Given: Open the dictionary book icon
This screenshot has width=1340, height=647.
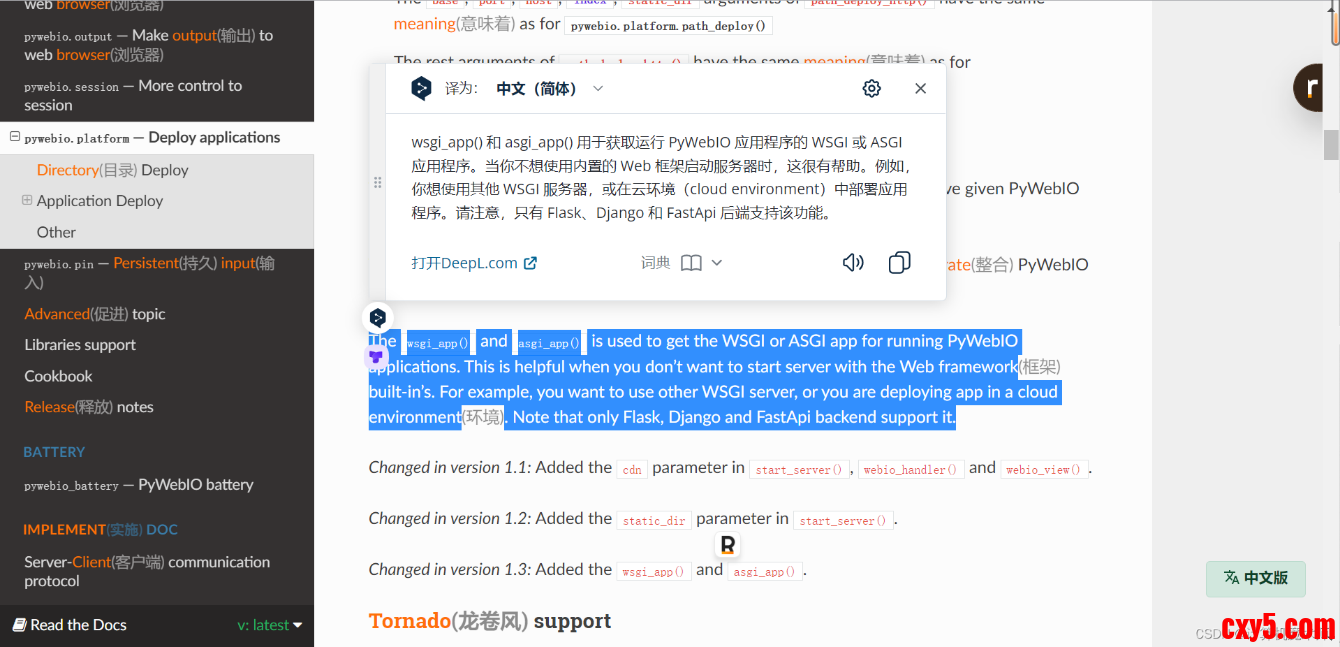Looking at the screenshot, I should (x=691, y=262).
